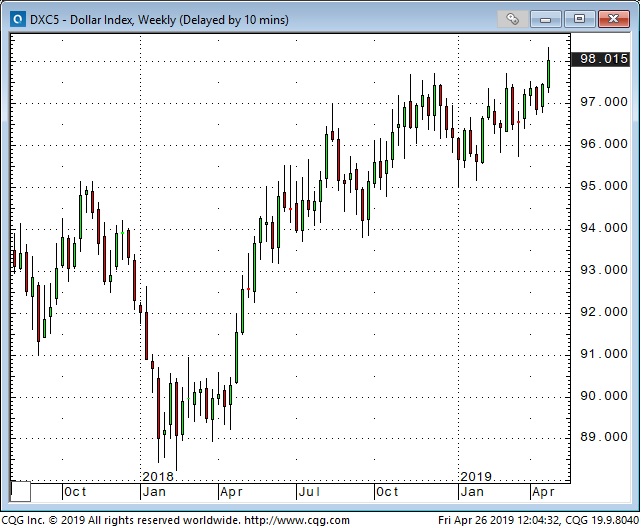Click the CQG Inc. copyright text

pos(120,520)
